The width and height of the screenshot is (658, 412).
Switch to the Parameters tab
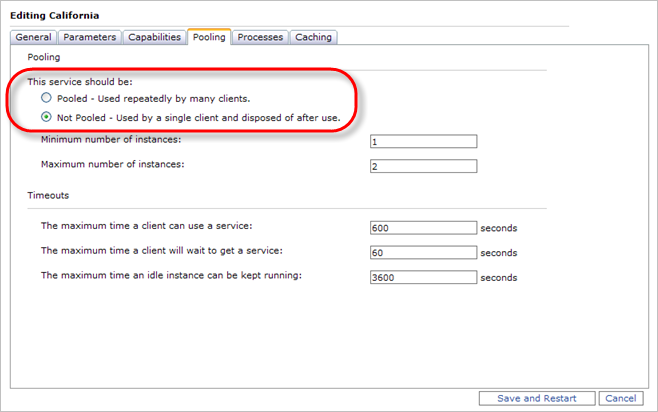pyautogui.click(x=90, y=37)
